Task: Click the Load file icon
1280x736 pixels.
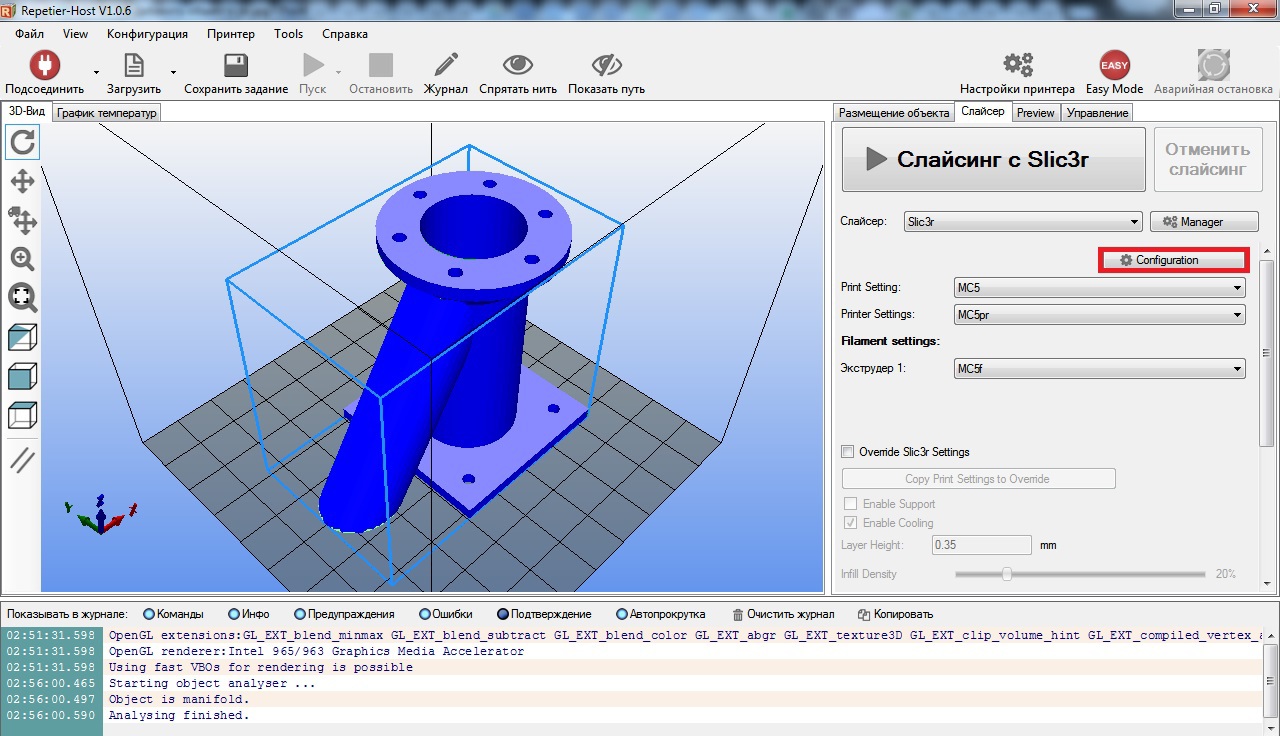Action: point(133,66)
